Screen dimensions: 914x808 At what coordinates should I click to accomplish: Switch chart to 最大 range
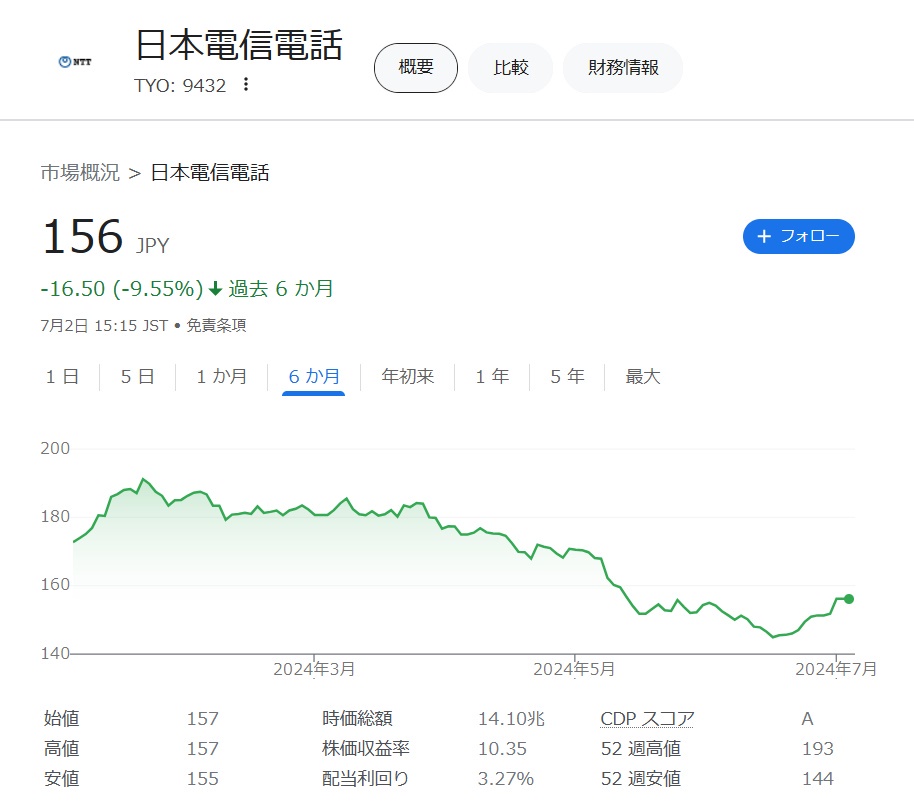(643, 377)
